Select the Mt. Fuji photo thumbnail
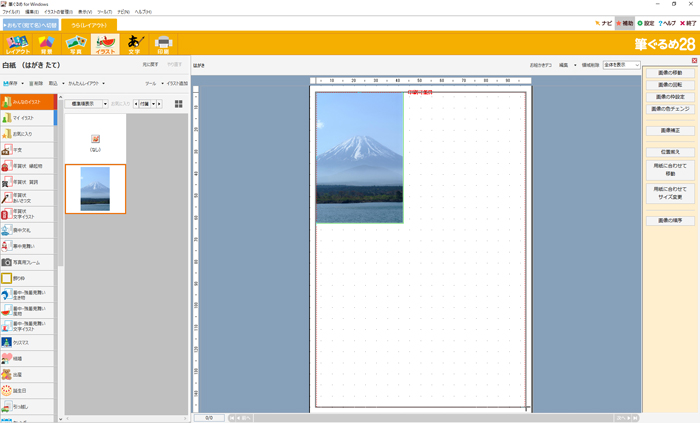This screenshot has width=700, height=423. tap(95, 188)
